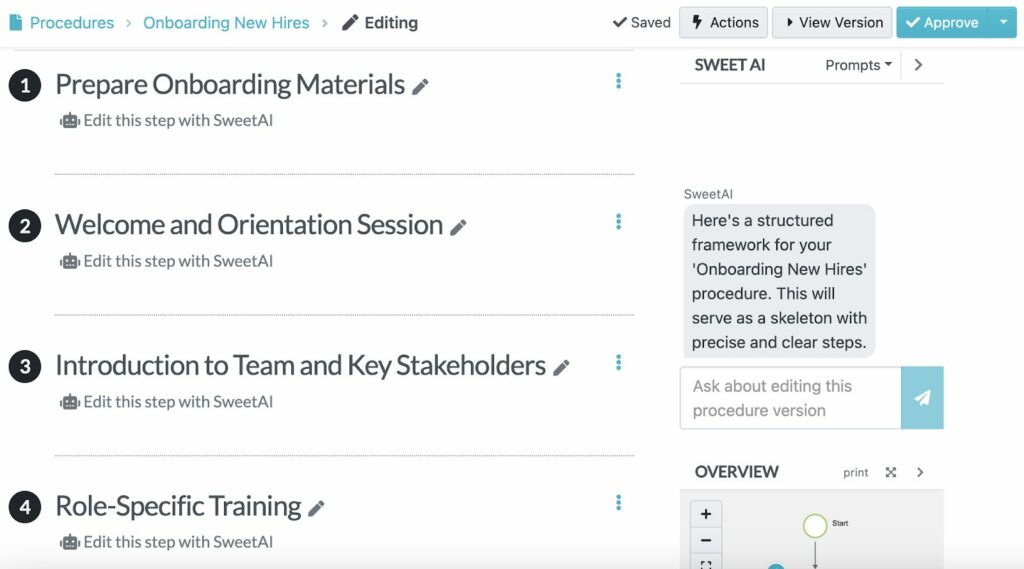The height and width of the screenshot is (569, 1024).
Task: Zoom in on the overview flowchart
Action: click(706, 514)
